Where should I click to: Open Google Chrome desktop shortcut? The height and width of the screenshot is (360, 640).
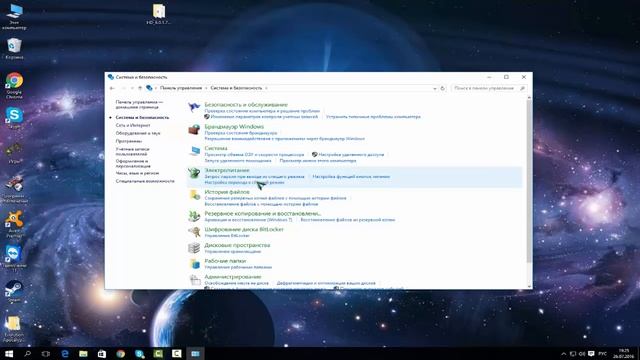click(x=14, y=86)
